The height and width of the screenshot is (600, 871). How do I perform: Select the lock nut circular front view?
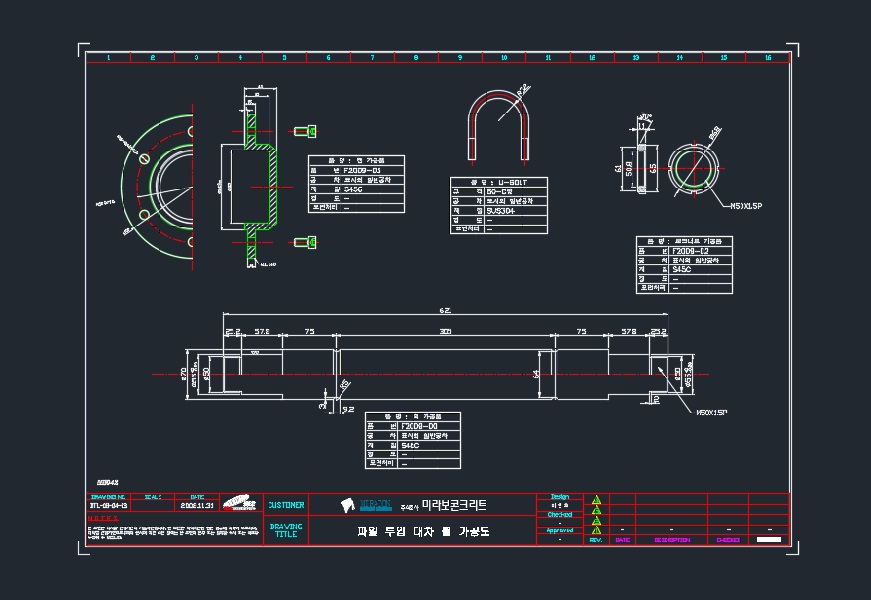click(693, 168)
